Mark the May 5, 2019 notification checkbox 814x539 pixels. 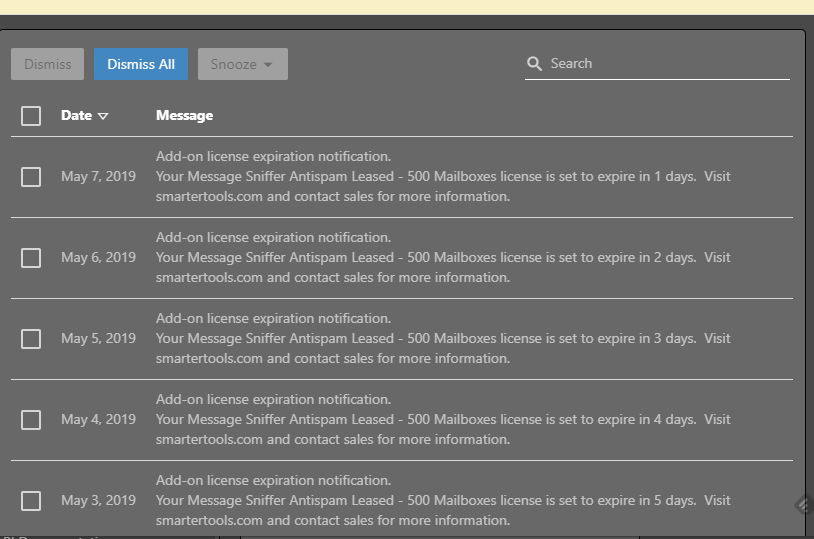coord(31,339)
